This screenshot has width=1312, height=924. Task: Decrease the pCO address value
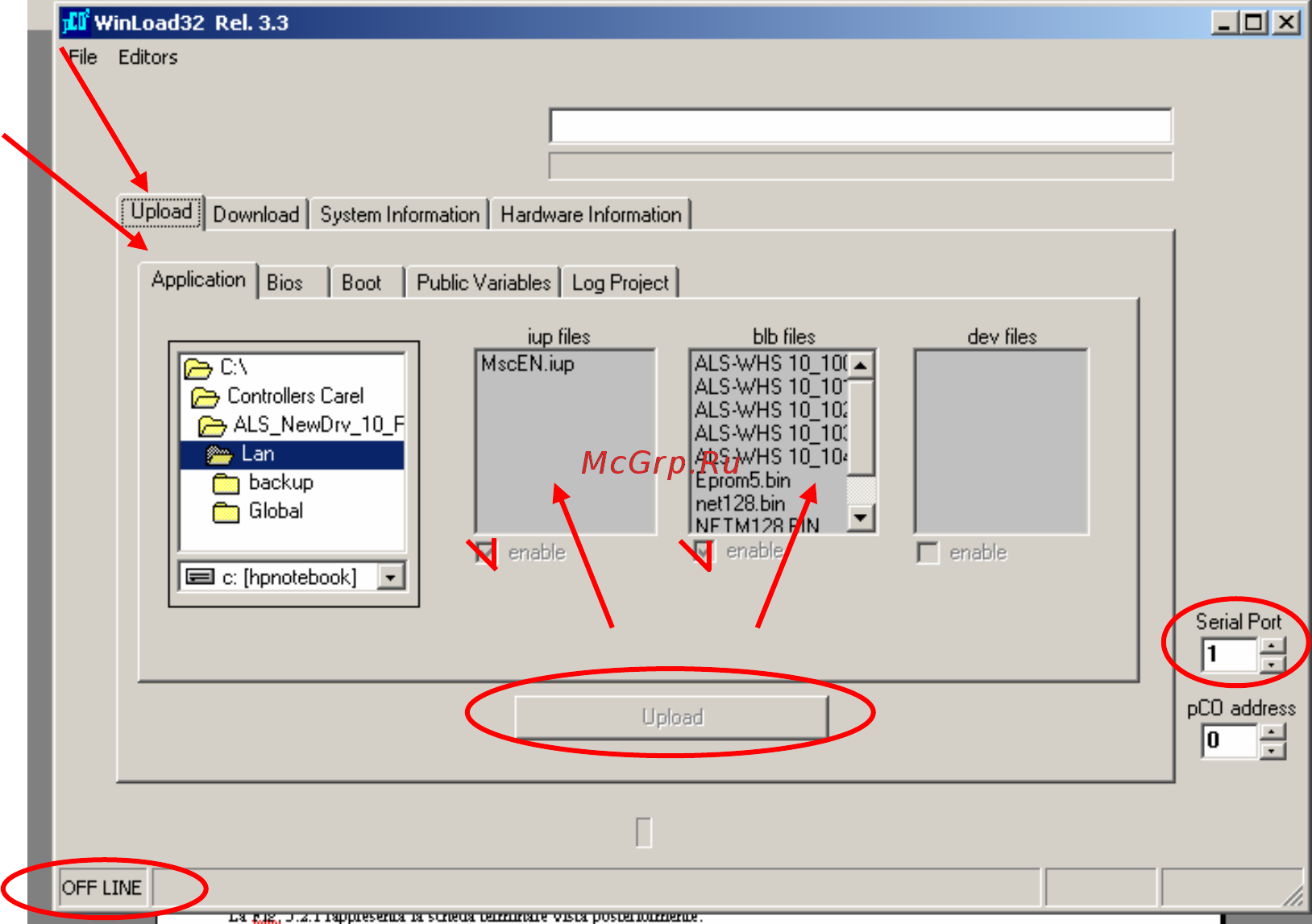point(1272,750)
